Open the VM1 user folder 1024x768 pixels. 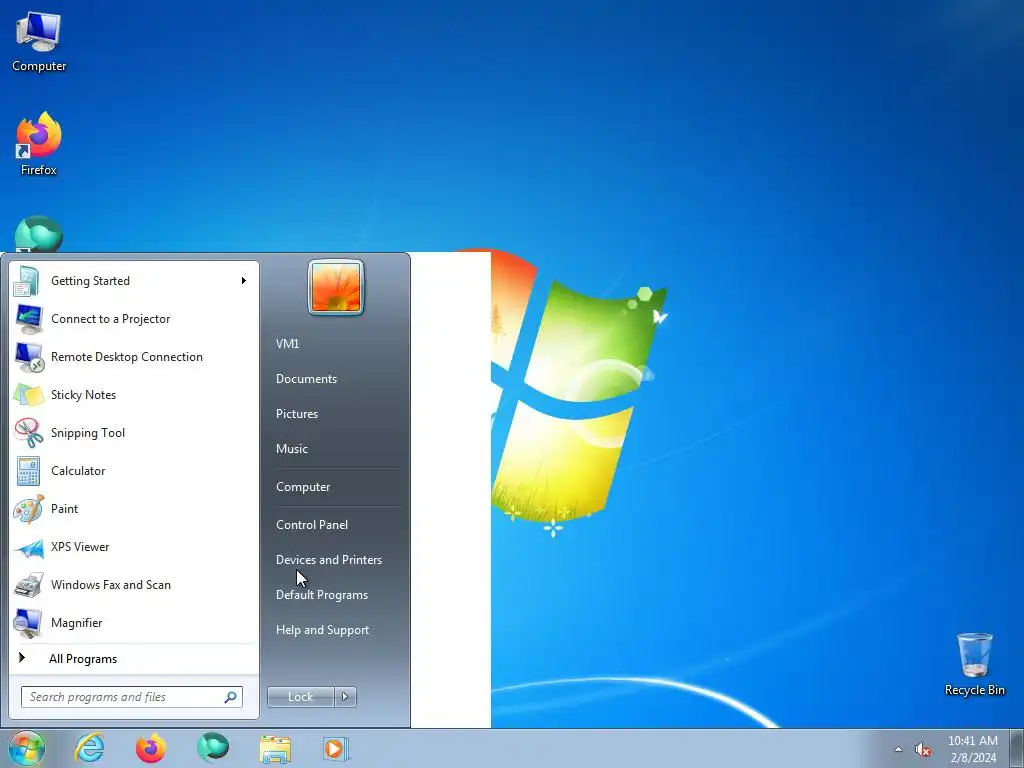[x=287, y=344]
